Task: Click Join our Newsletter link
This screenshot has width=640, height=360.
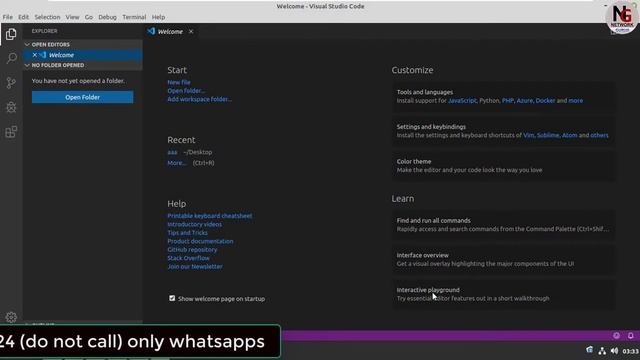Action: [x=195, y=267]
